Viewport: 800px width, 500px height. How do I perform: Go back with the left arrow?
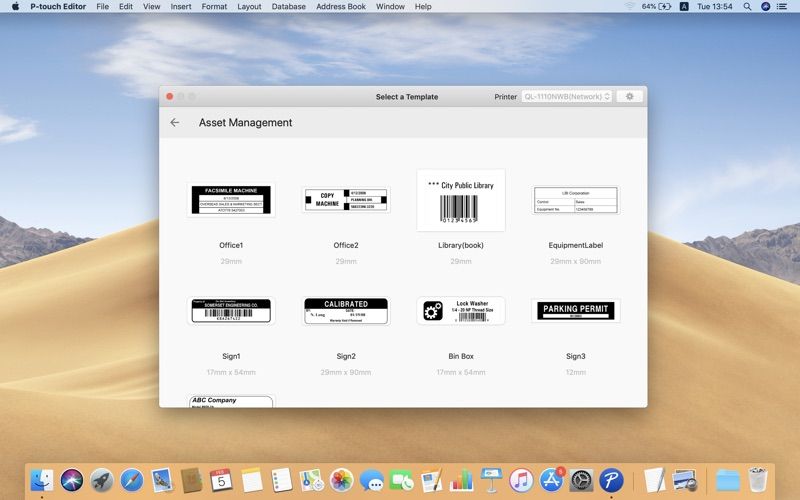[174, 122]
